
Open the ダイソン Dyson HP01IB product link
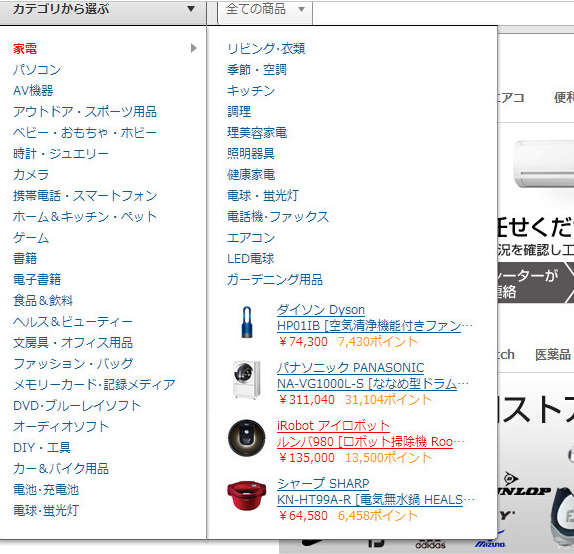pyautogui.click(x=374, y=317)
